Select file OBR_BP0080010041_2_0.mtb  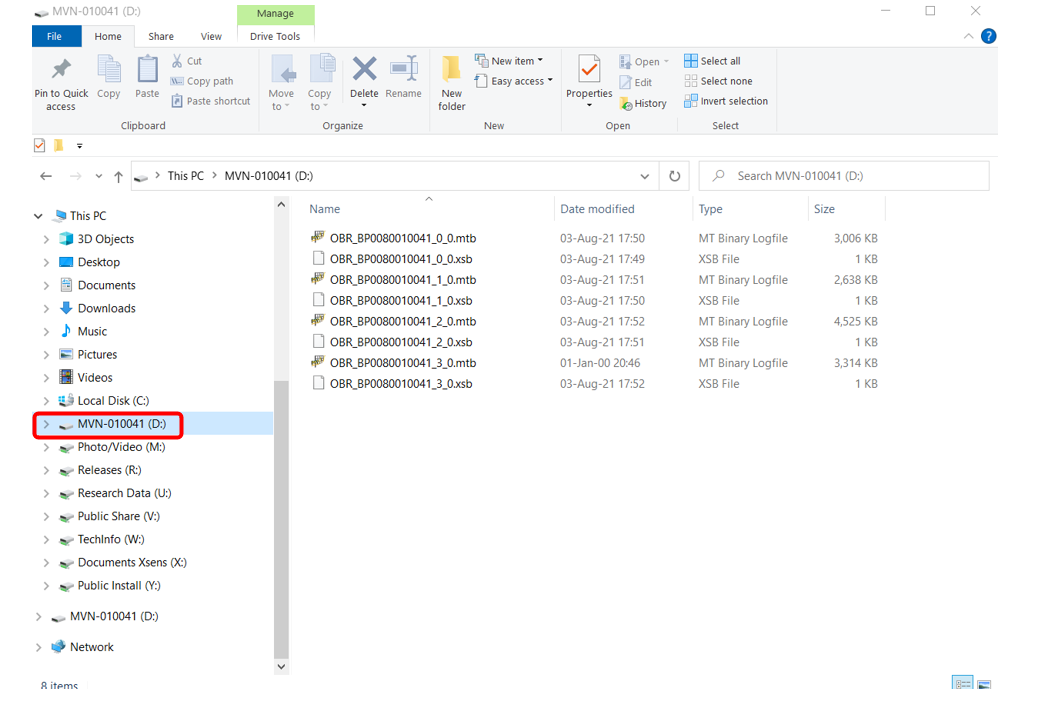point(402,322)
